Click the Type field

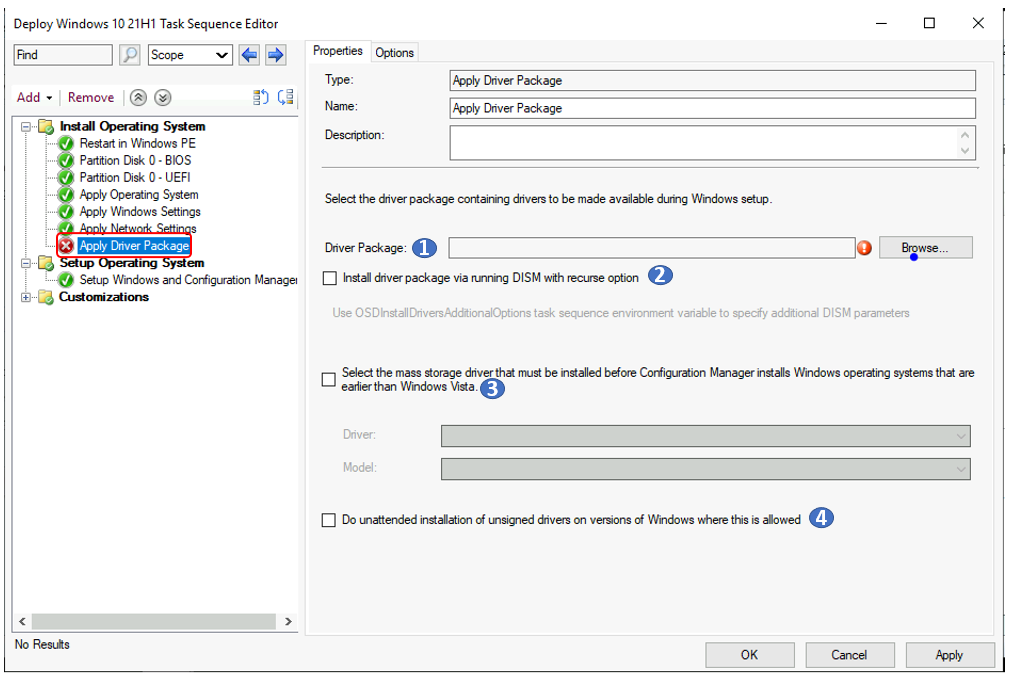pyautogui.click(x=712, y=81)
